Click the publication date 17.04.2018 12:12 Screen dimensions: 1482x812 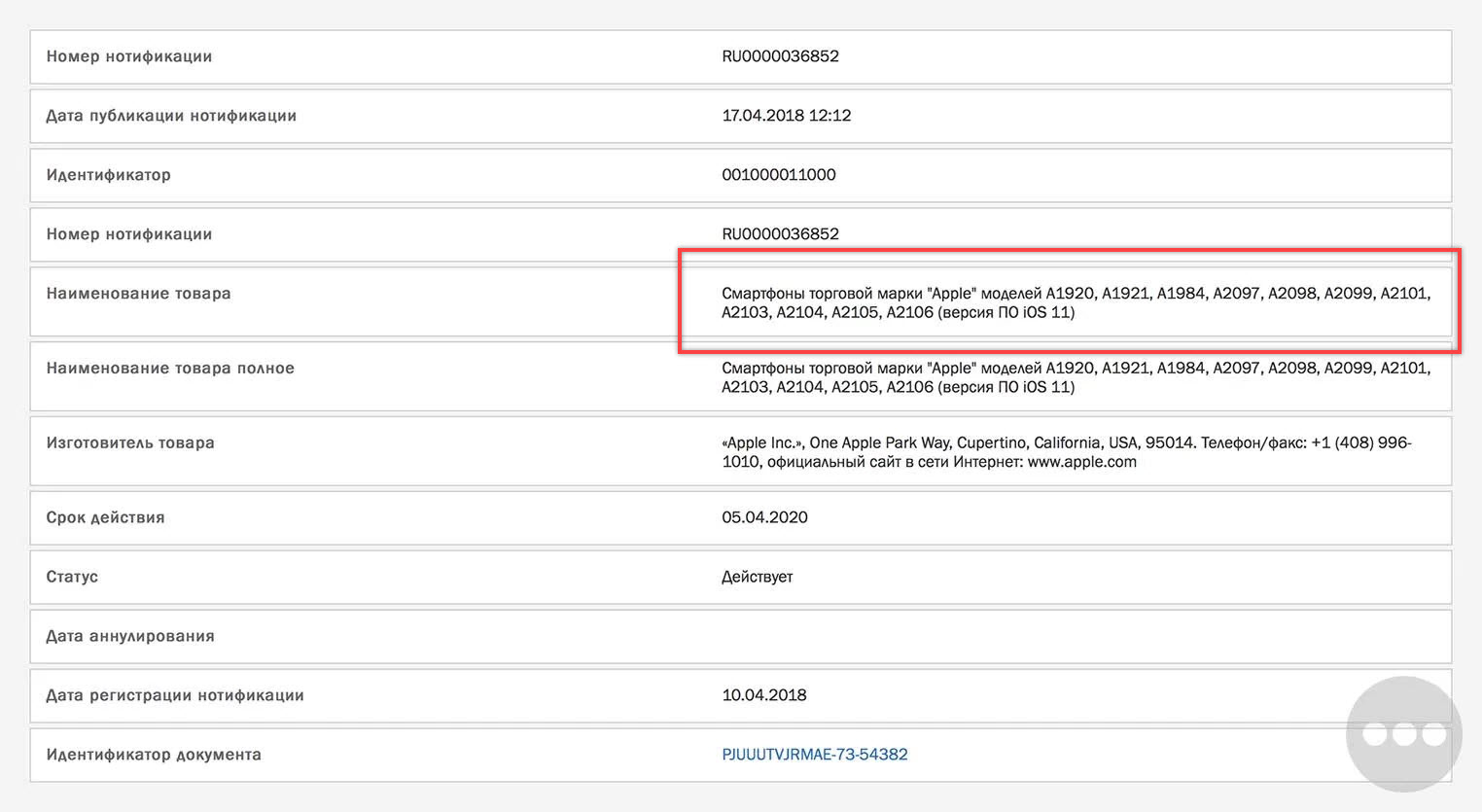(786, 116)
